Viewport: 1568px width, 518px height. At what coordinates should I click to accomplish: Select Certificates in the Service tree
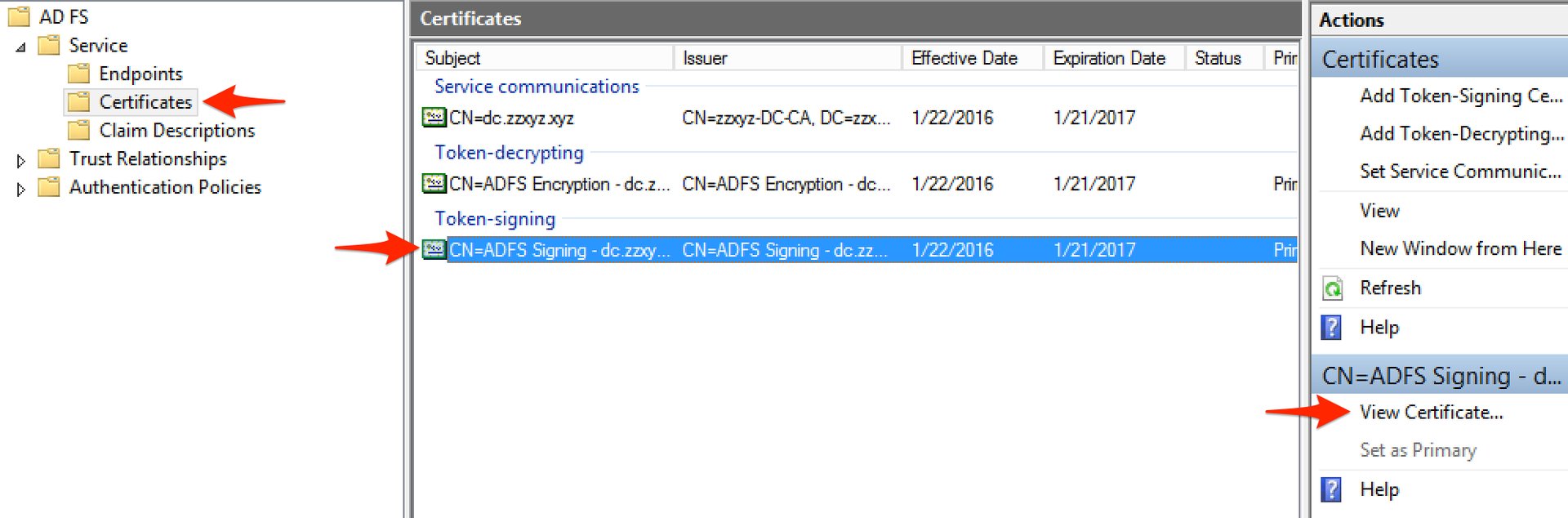145,102
